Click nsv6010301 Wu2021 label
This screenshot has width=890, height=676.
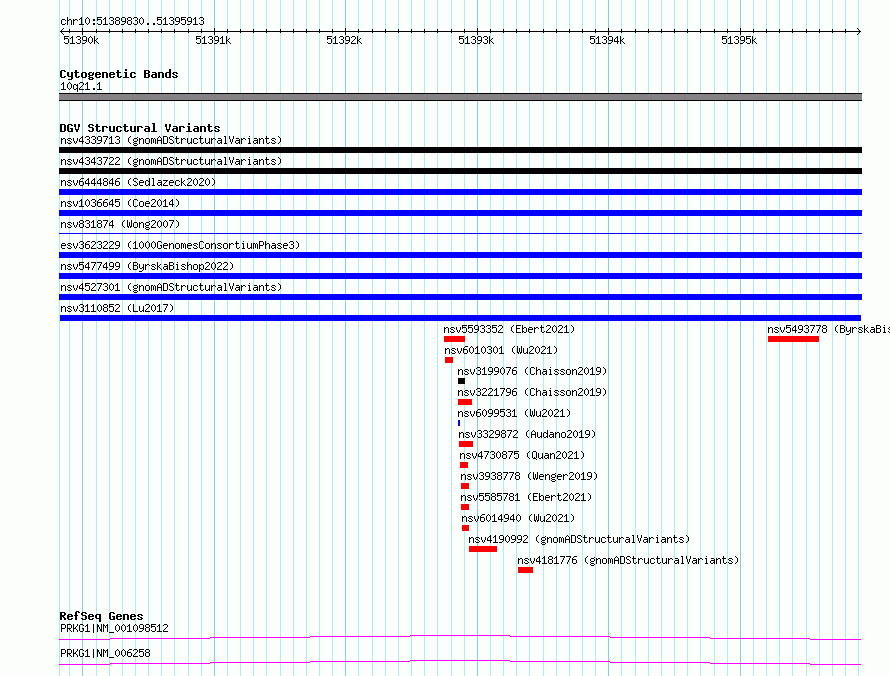click(501, 350)
